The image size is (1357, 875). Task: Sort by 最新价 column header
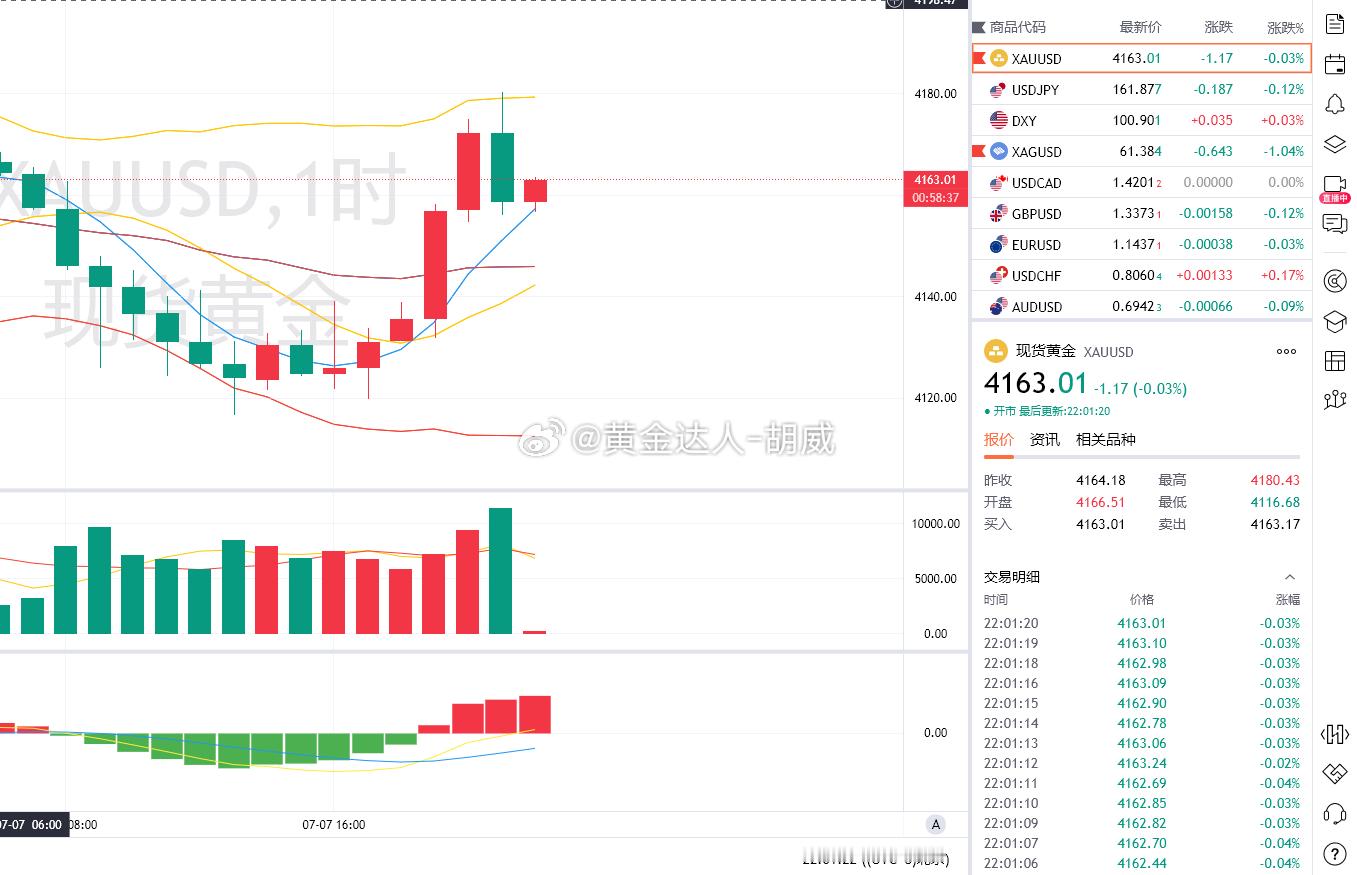pos(1140,28)
